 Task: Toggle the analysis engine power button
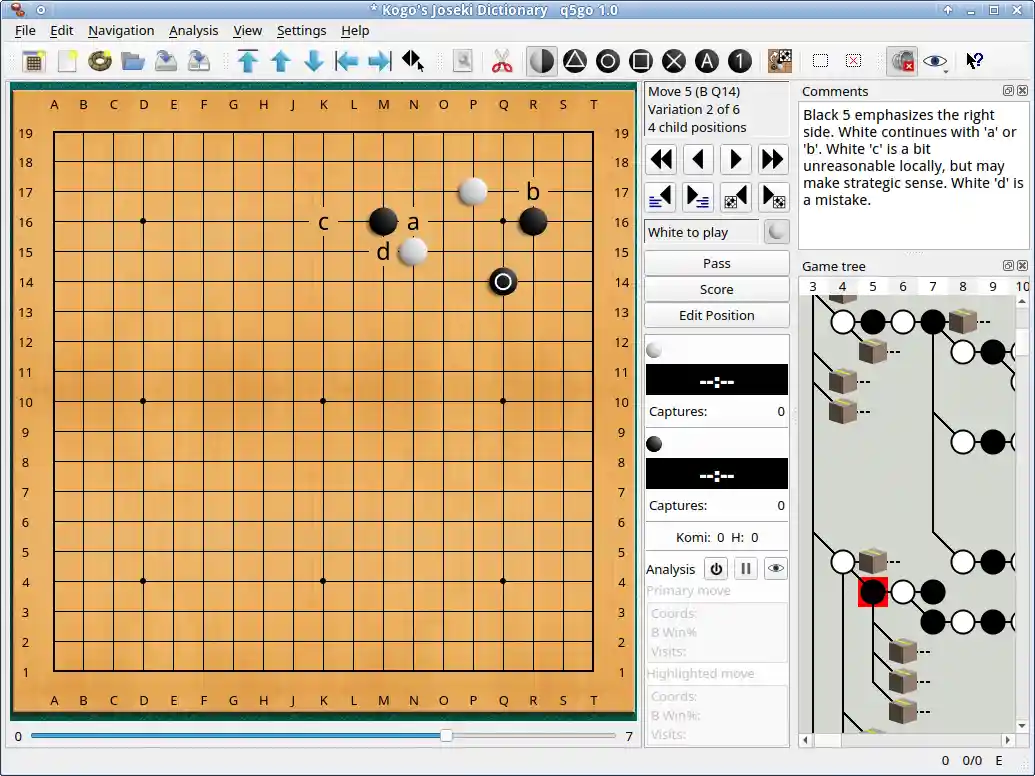coord(716,568)
